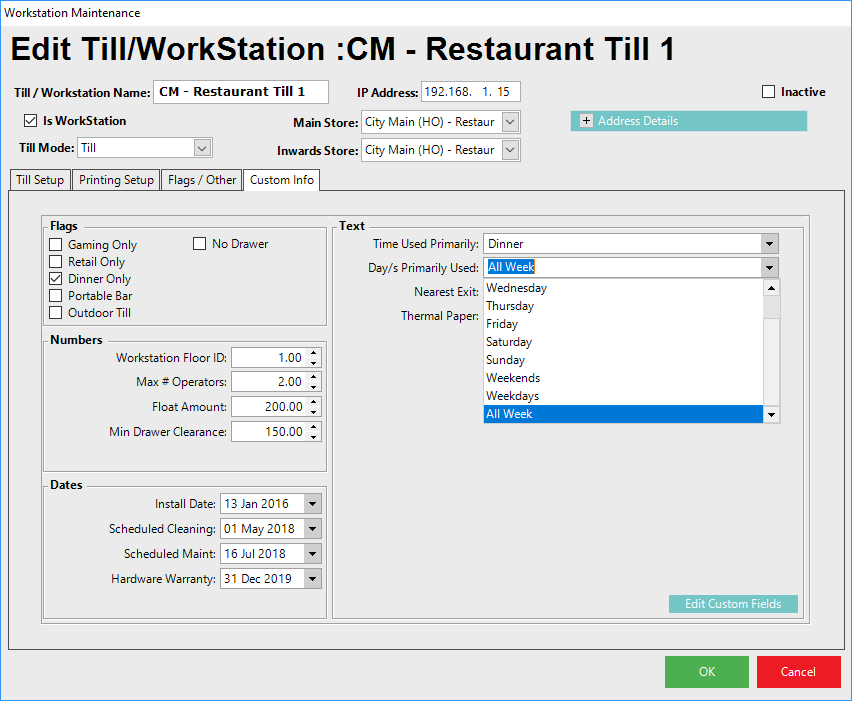This screenshot has height=701, width=852.
Task: Mark the workstation as Inactive
Action: pyautogui.click(x=768, y=92)
